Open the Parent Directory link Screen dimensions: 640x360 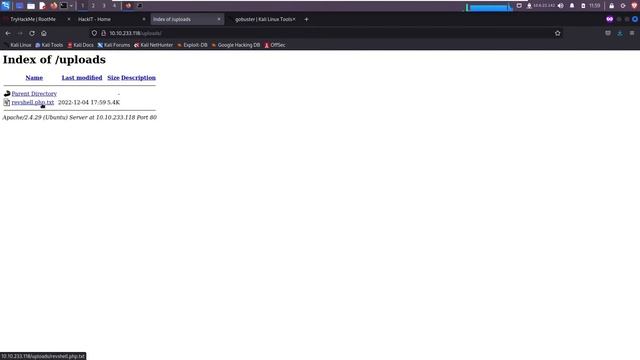(34, 93)
